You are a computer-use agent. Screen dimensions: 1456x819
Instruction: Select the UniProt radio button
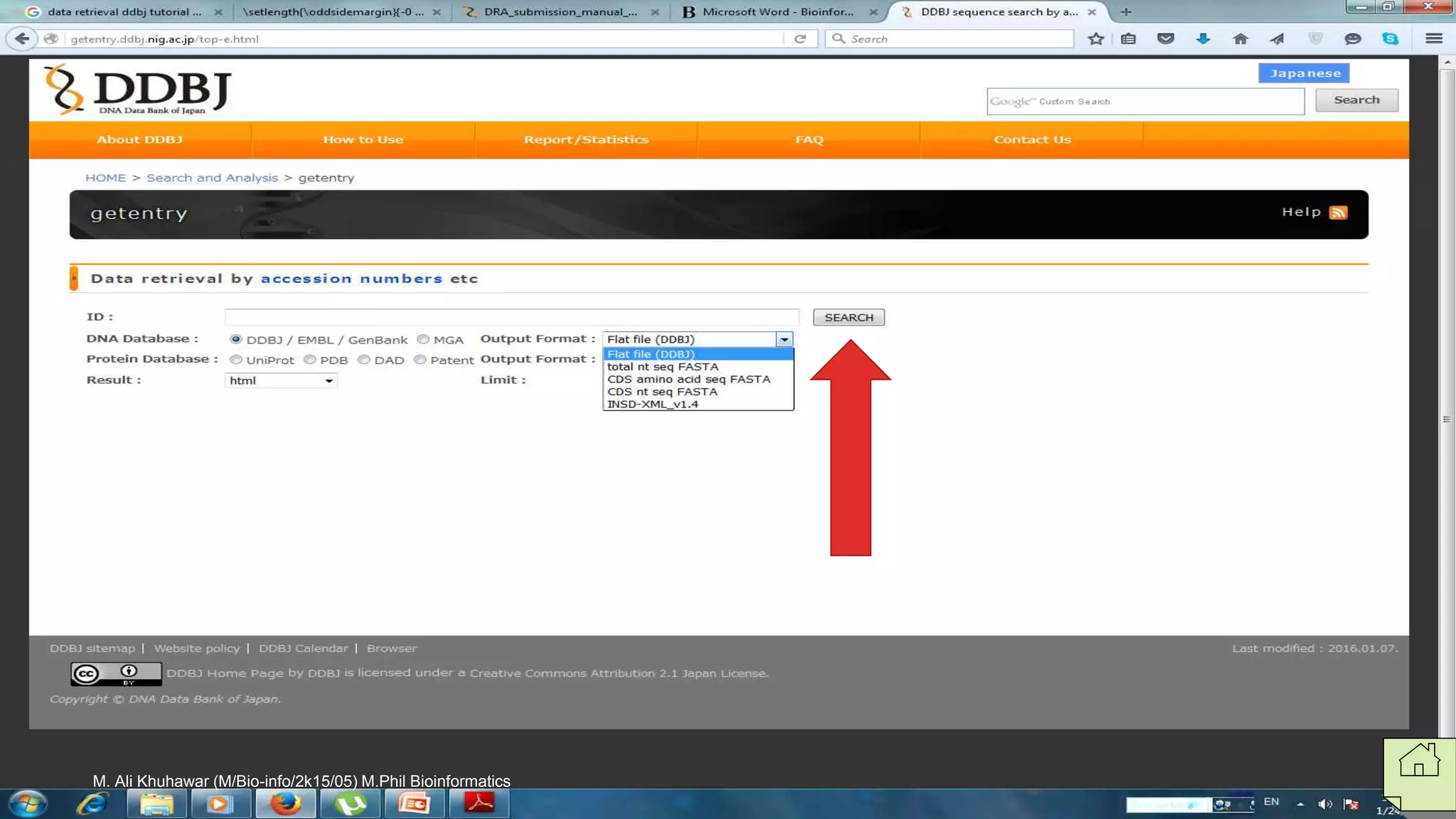coord(236,360)
